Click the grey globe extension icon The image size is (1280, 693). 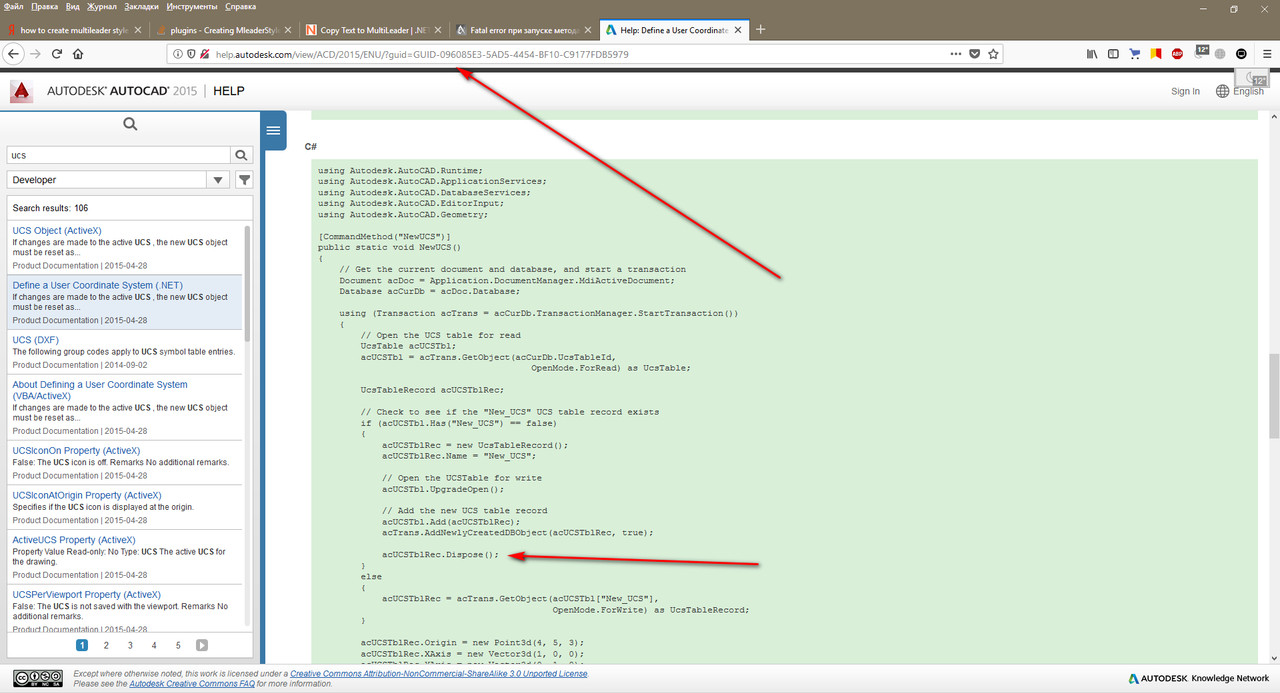pos(1220,54)
